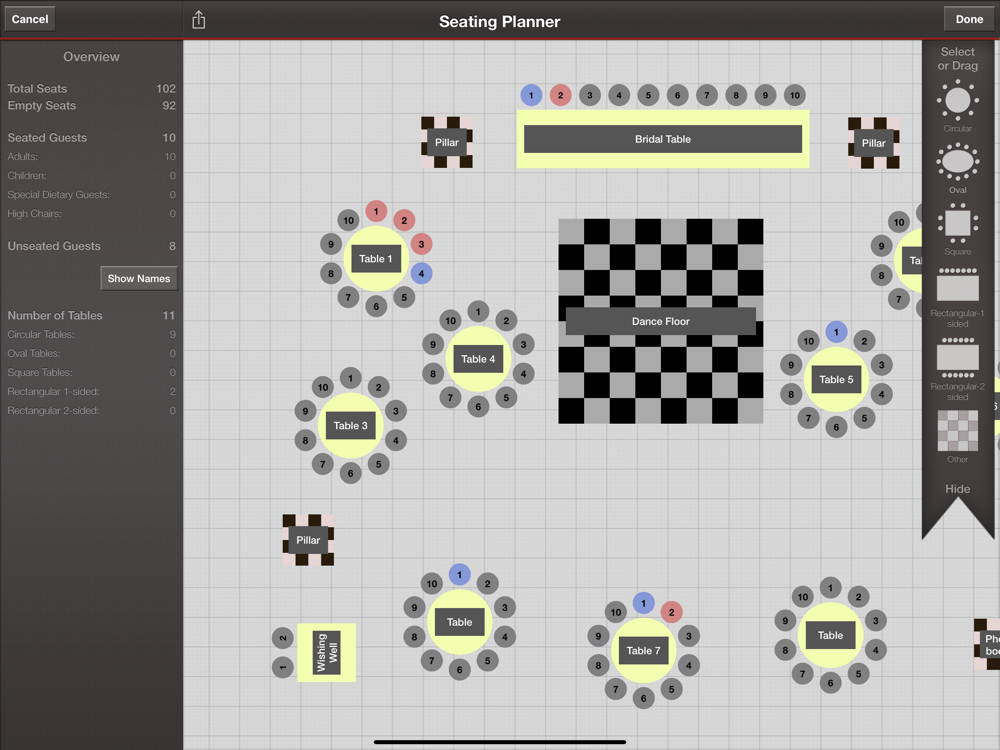The width and height of the screenshot is (1000, 750).
Task: Tap red seat 2 at Table 7
Action: click(x=671, y=612)
